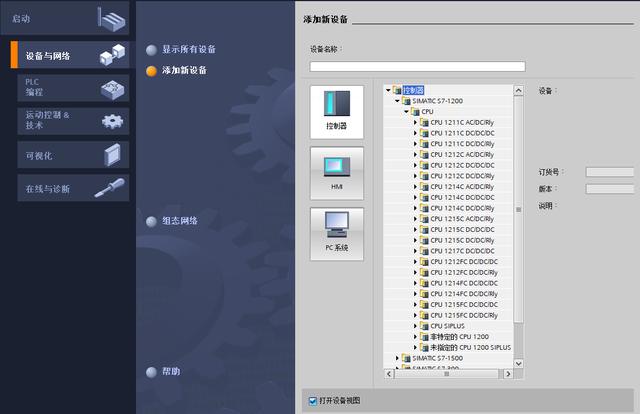Click the PLC 编程 portal icon

[112, 89]
